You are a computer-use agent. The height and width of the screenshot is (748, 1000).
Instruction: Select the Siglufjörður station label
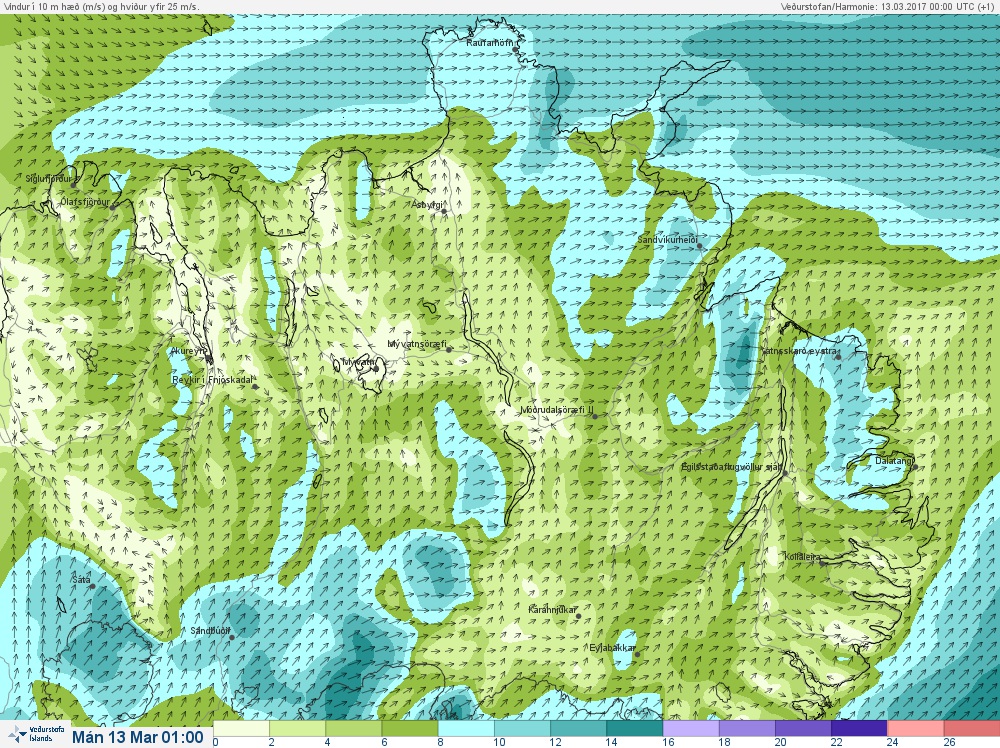[x=48, y=179]
